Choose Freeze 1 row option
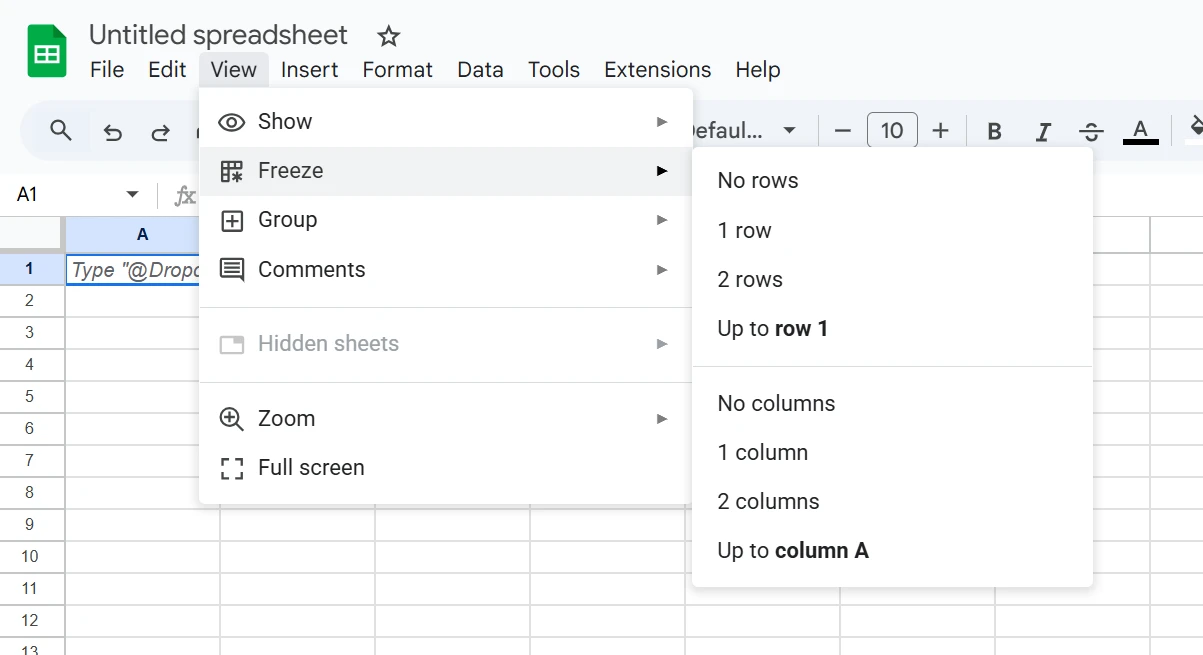This screenshot has width=1203, height=655. 745,231
